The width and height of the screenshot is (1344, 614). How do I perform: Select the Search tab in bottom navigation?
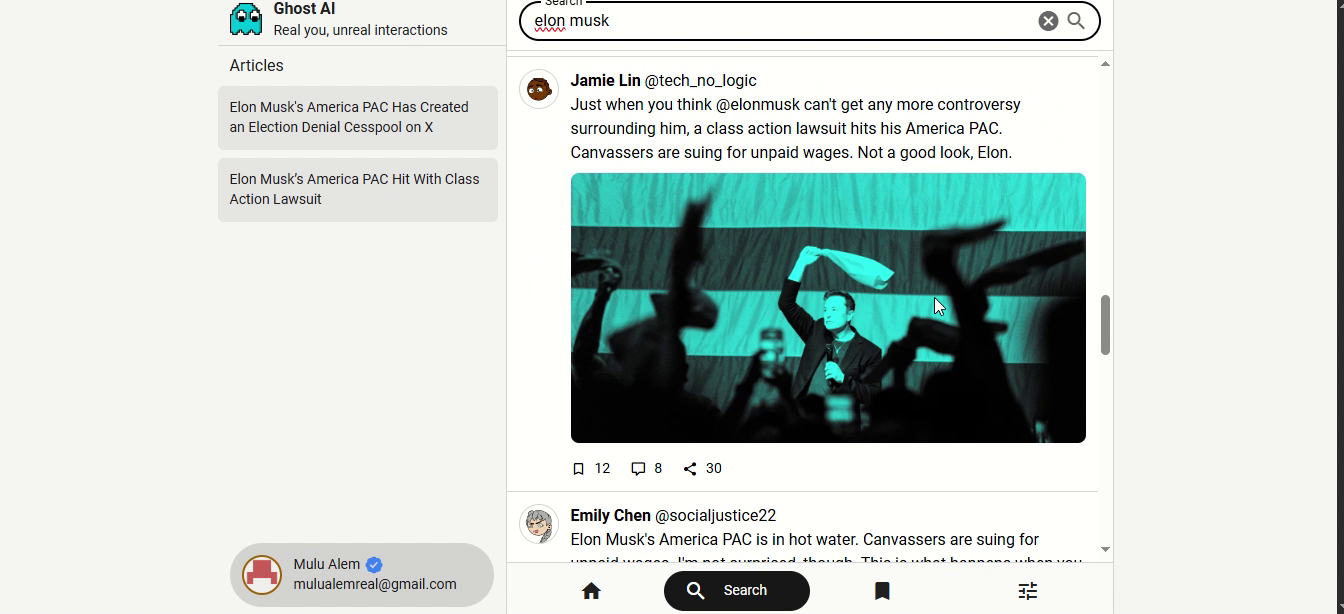point(737,591)
